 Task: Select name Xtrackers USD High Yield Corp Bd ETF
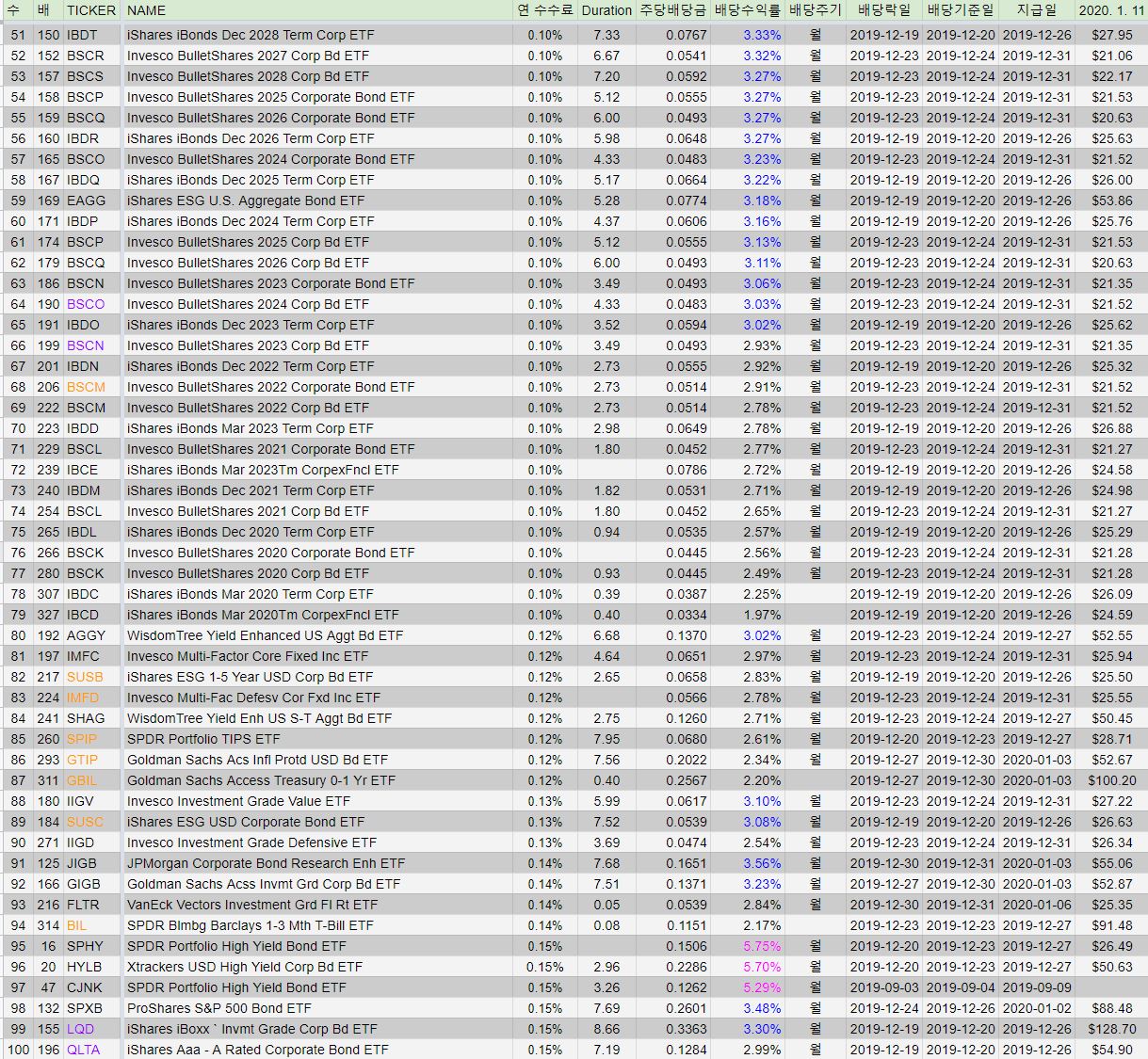point(245,967)
